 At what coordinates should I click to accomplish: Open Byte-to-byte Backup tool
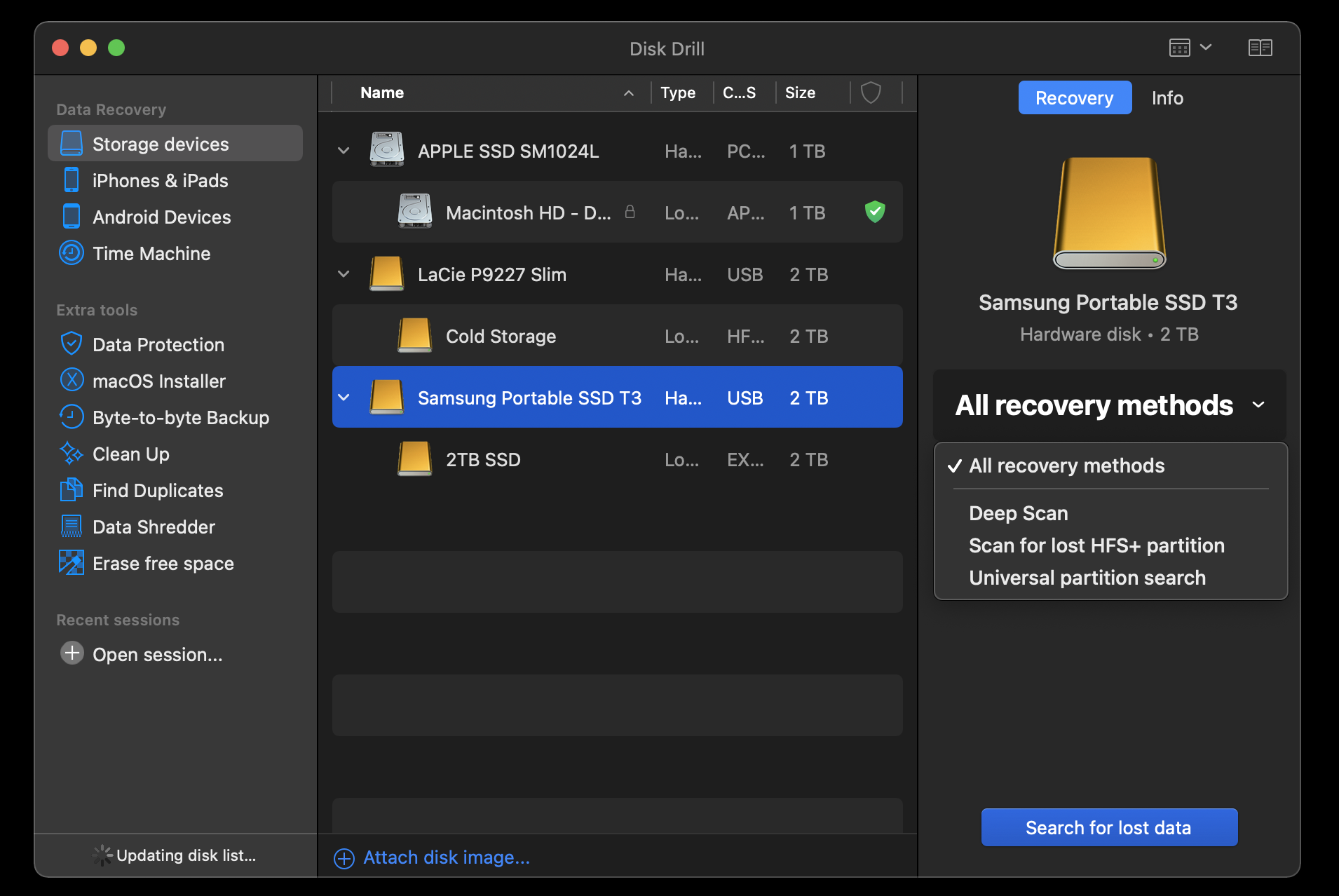pos(180,417)
